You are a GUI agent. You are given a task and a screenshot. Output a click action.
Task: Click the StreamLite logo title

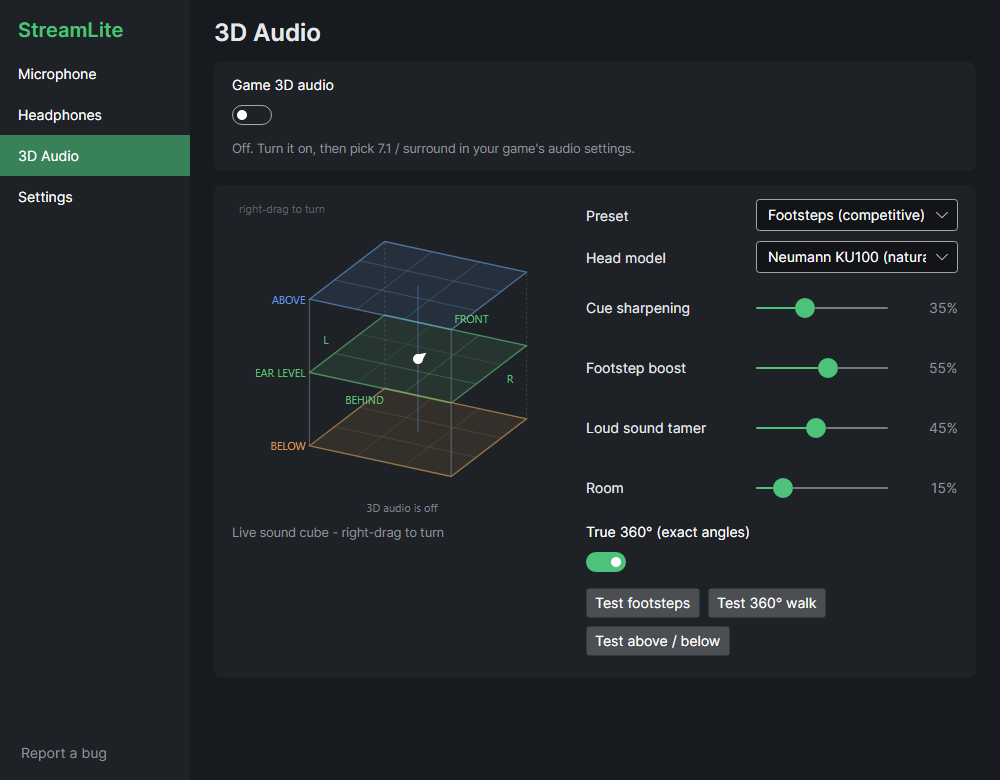click(x=70, y=30)
